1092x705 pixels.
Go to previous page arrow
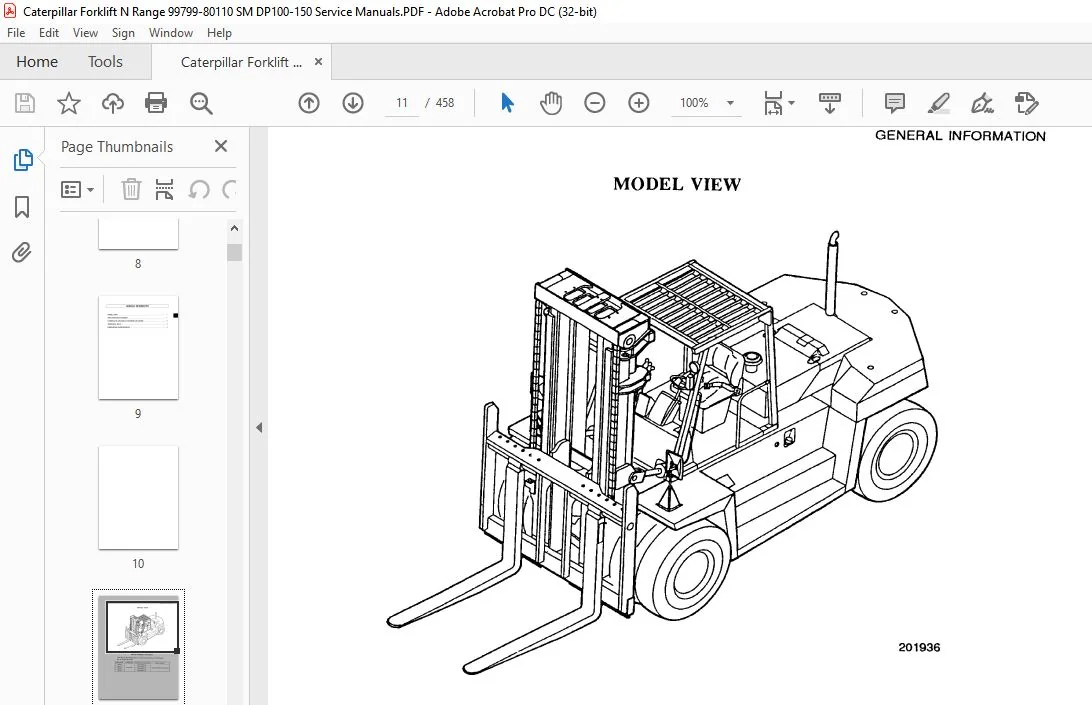pos(309,103)
